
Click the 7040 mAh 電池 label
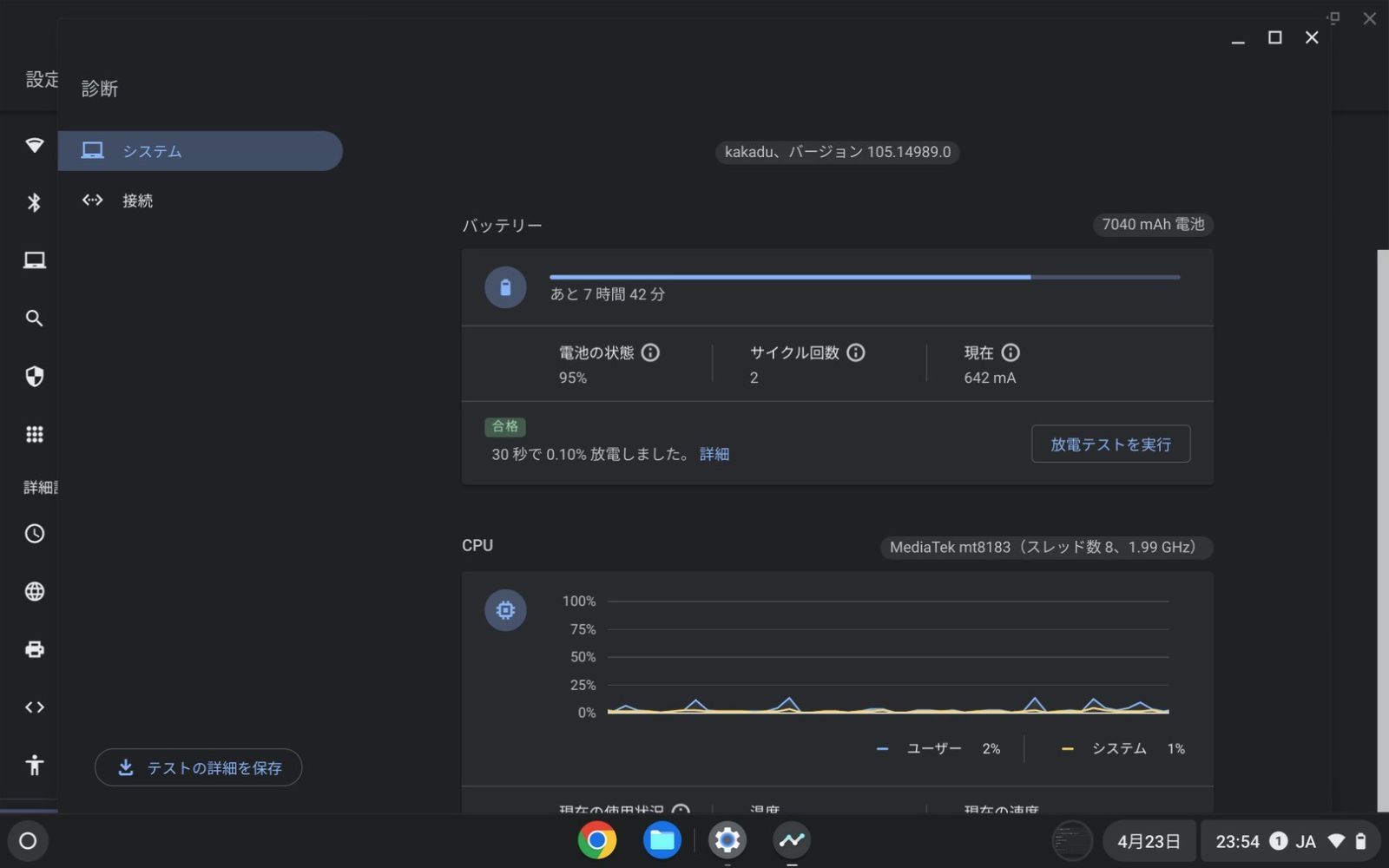tap(1153, 225)
